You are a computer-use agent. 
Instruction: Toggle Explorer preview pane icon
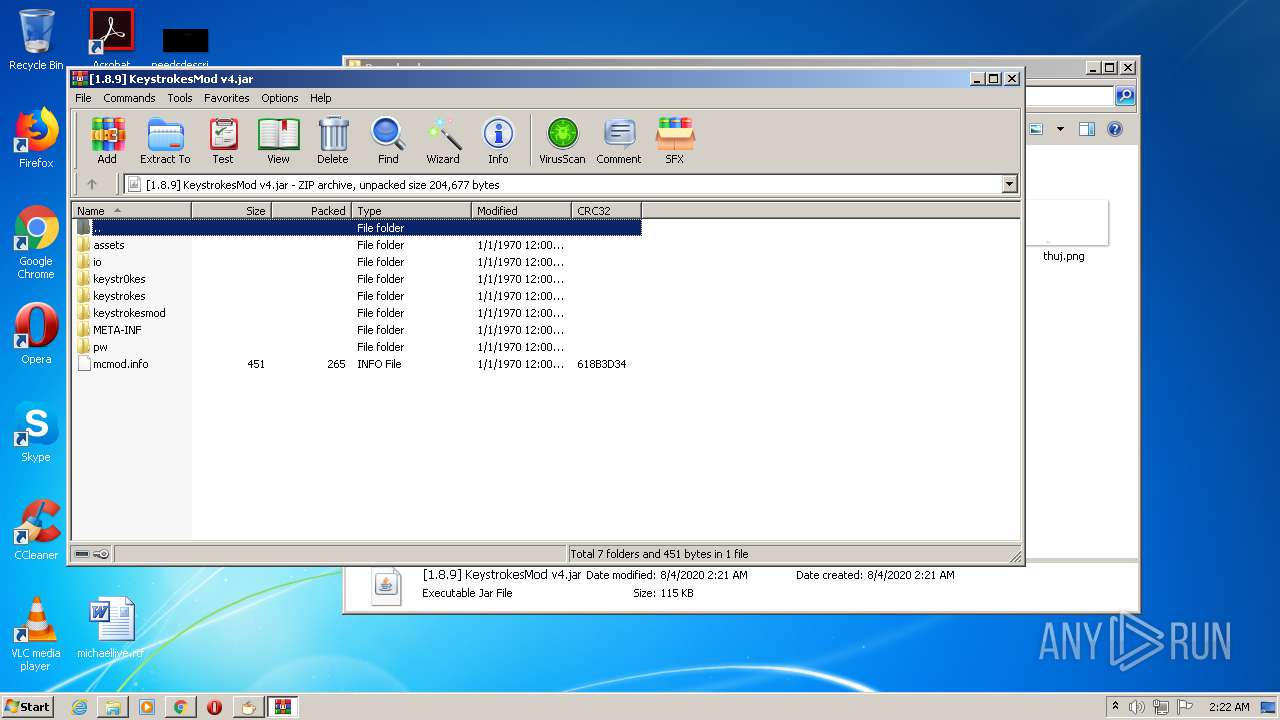tap(1087, 129)
